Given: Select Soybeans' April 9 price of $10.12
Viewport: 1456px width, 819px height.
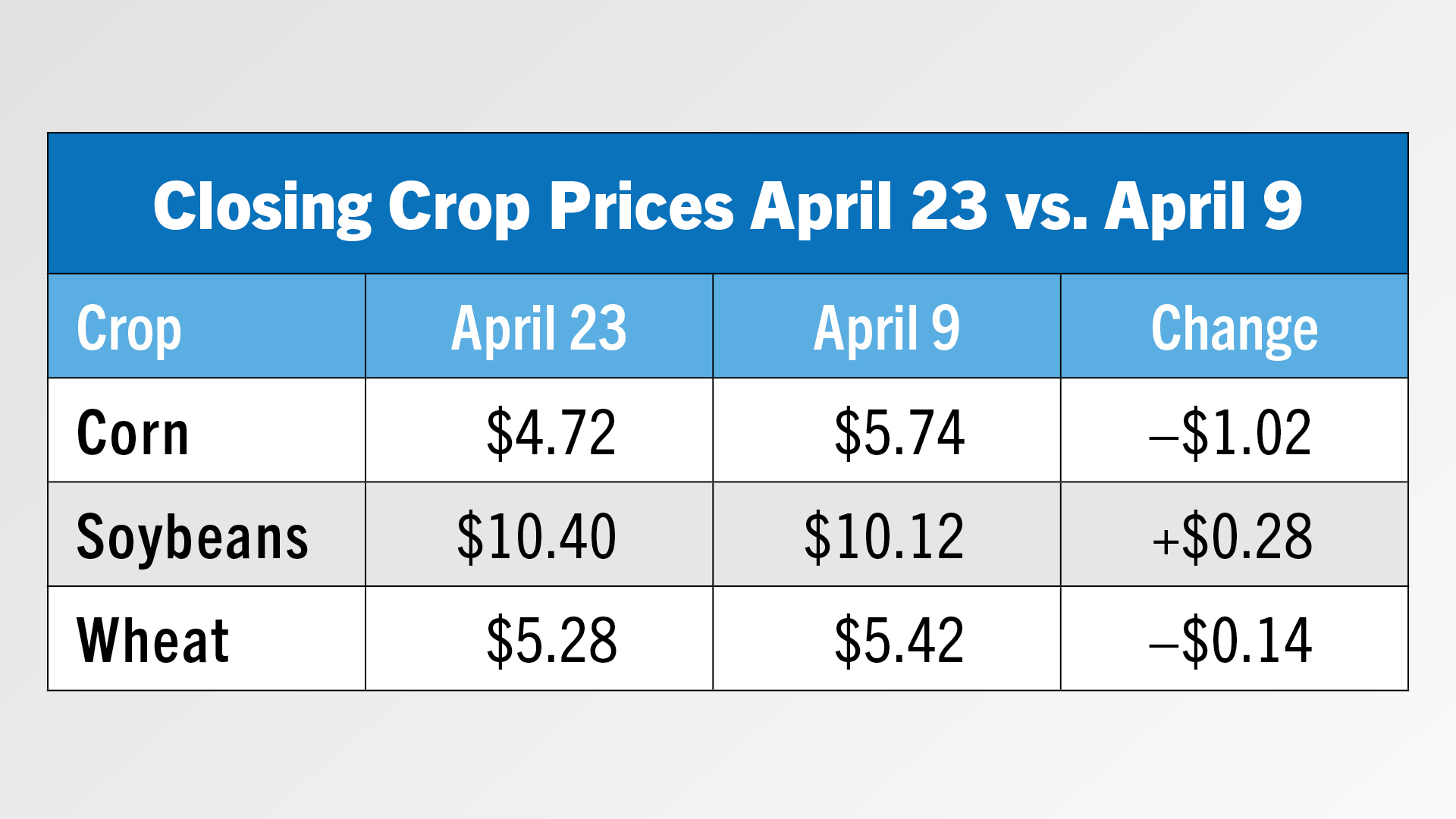Looking at the screenshot, I should click(884, 536).
